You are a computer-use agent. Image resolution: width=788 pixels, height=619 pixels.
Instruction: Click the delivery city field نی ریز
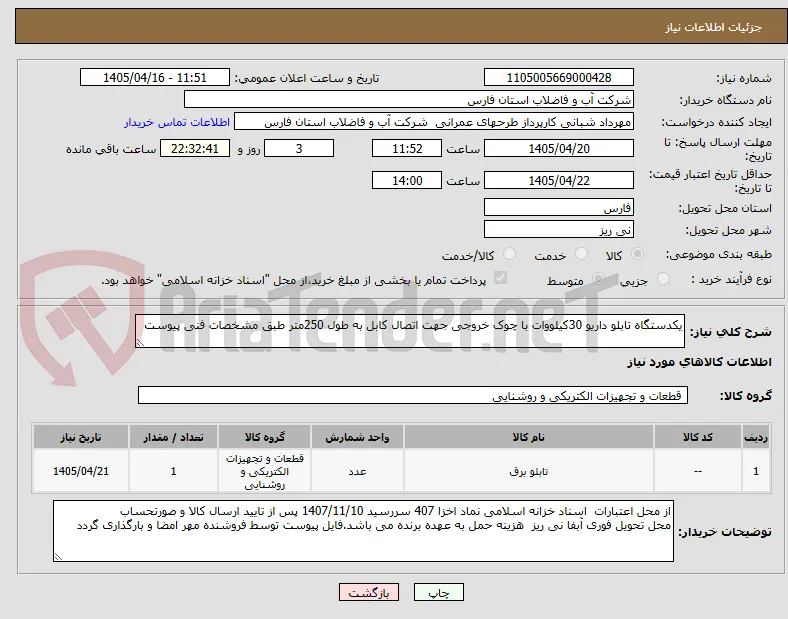pyautogui.click(x=559, y=230)
